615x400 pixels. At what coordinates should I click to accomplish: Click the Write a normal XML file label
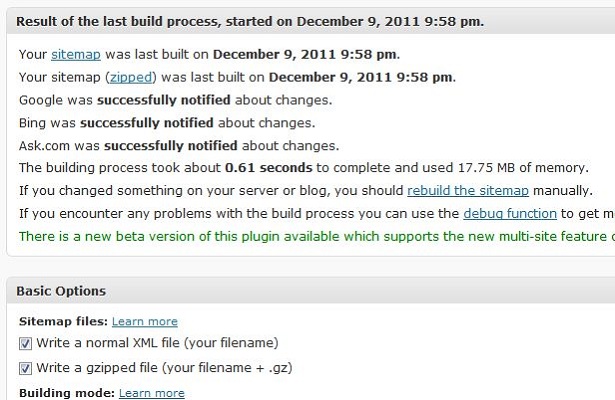157,343
